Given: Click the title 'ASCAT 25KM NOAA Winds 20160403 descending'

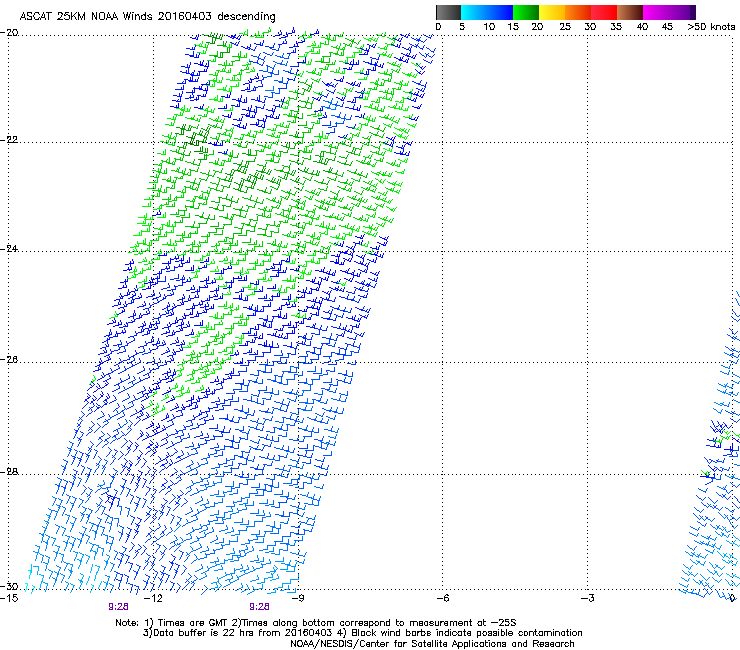Looking at the screenshot, I should pos(147,16).
